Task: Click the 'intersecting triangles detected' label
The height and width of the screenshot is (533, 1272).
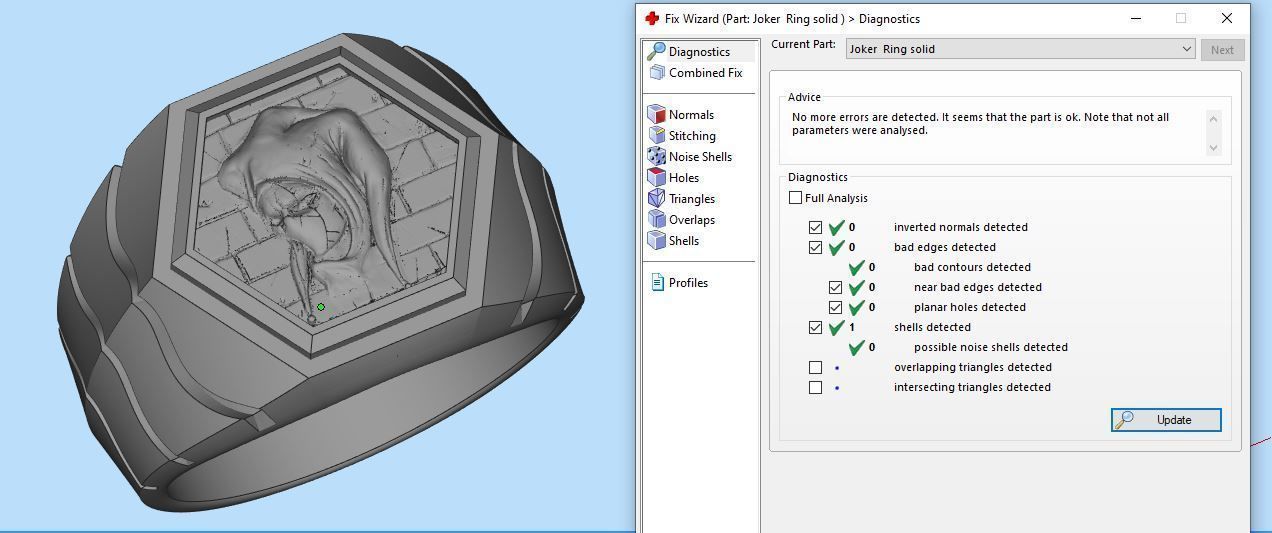Action: [972, 387]
